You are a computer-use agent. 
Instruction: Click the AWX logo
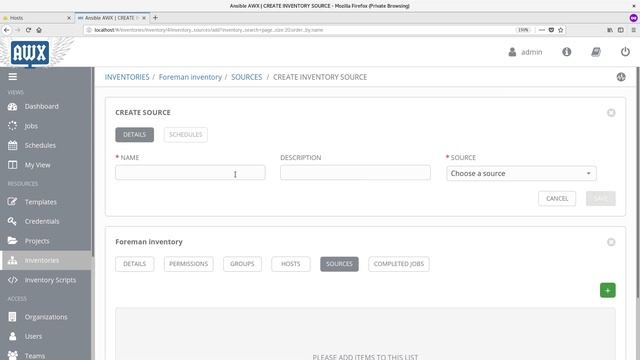[x=30, y=53]
